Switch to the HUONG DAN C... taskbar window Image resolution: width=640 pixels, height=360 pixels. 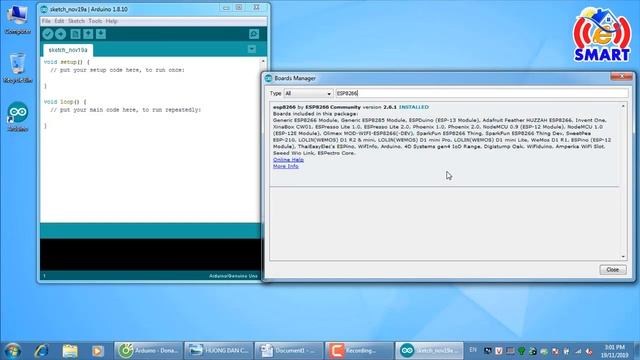coord(219,351)
